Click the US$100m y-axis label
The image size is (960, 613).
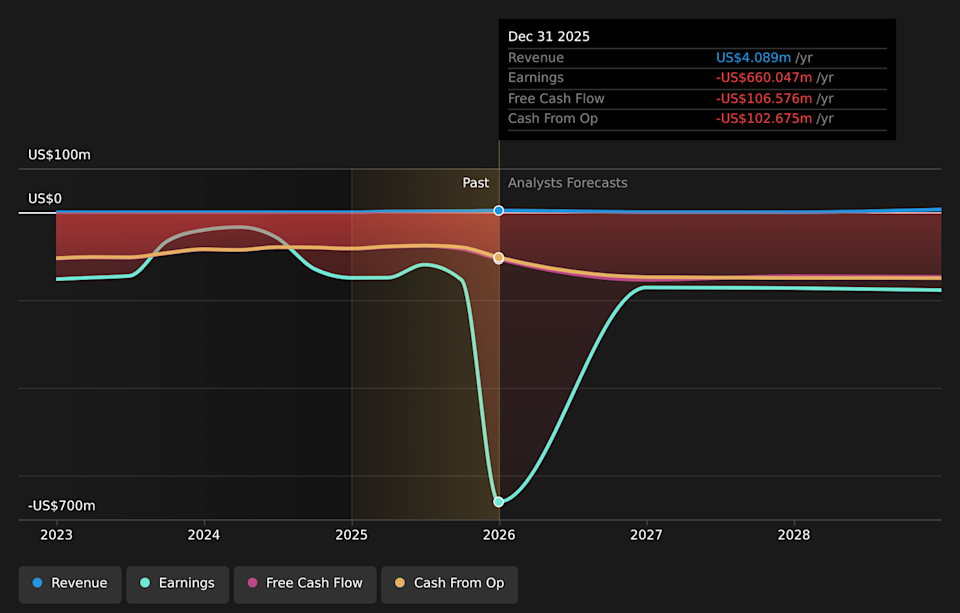(x=59, y=155)
